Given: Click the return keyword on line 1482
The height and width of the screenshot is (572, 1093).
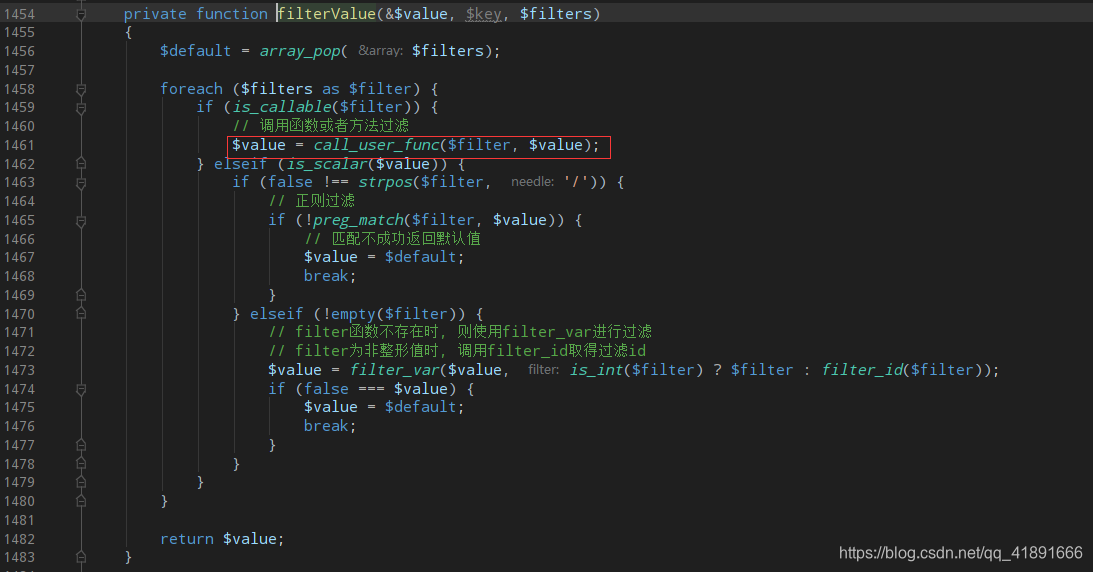Looking at the screenshot, I should point(187,539).
